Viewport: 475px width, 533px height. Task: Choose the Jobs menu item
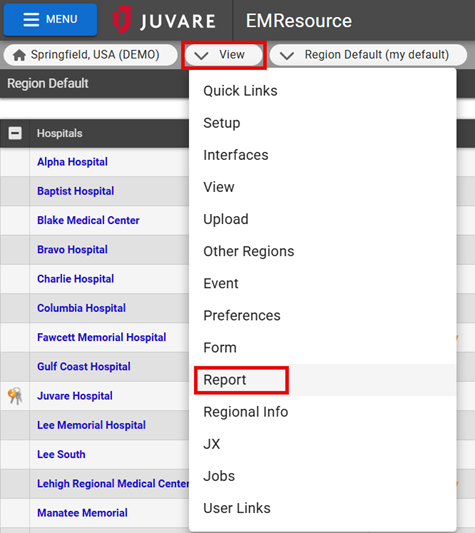[x=322, y=476]
